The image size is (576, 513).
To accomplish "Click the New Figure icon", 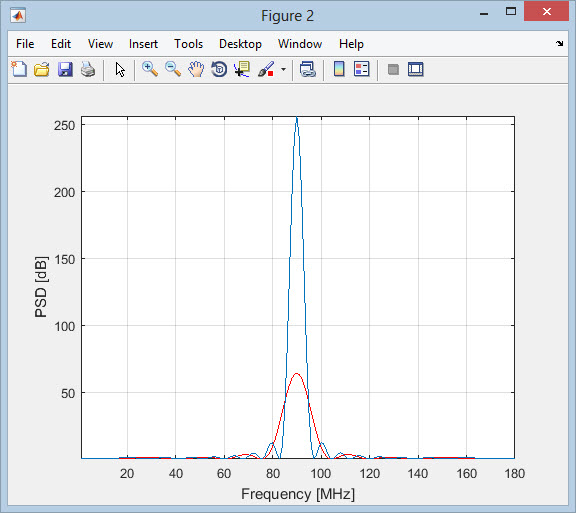I will tap(19, 69).
